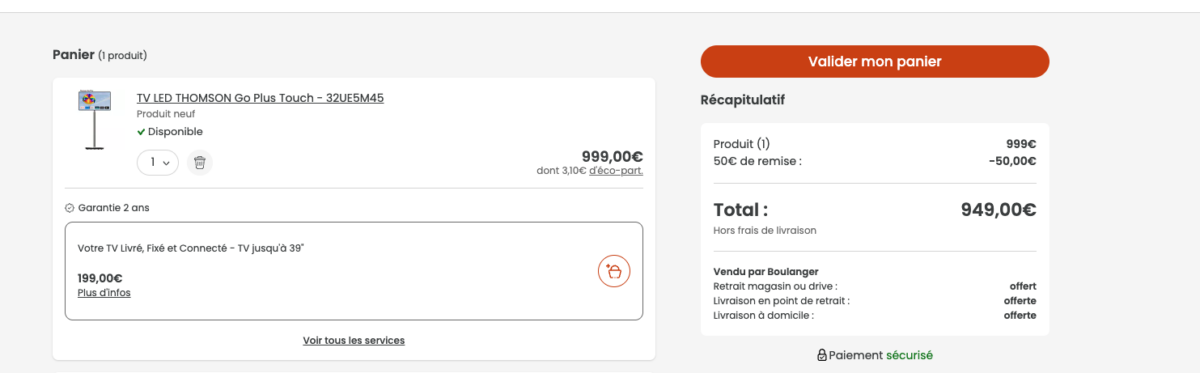
Task: Click the Livraison en point de retrait row
Action: tap(875, 300)
